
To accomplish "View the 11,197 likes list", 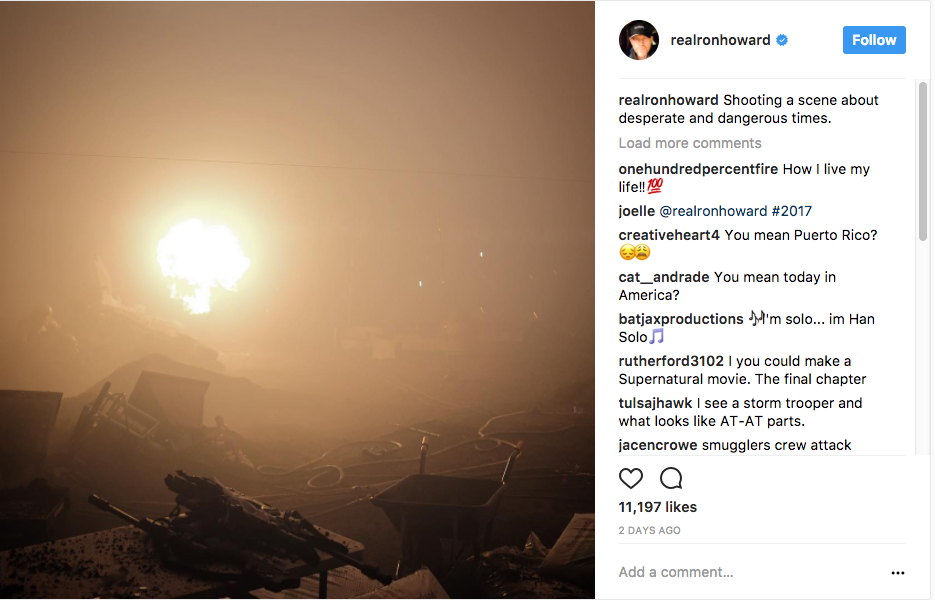I will tap(658, 507).
